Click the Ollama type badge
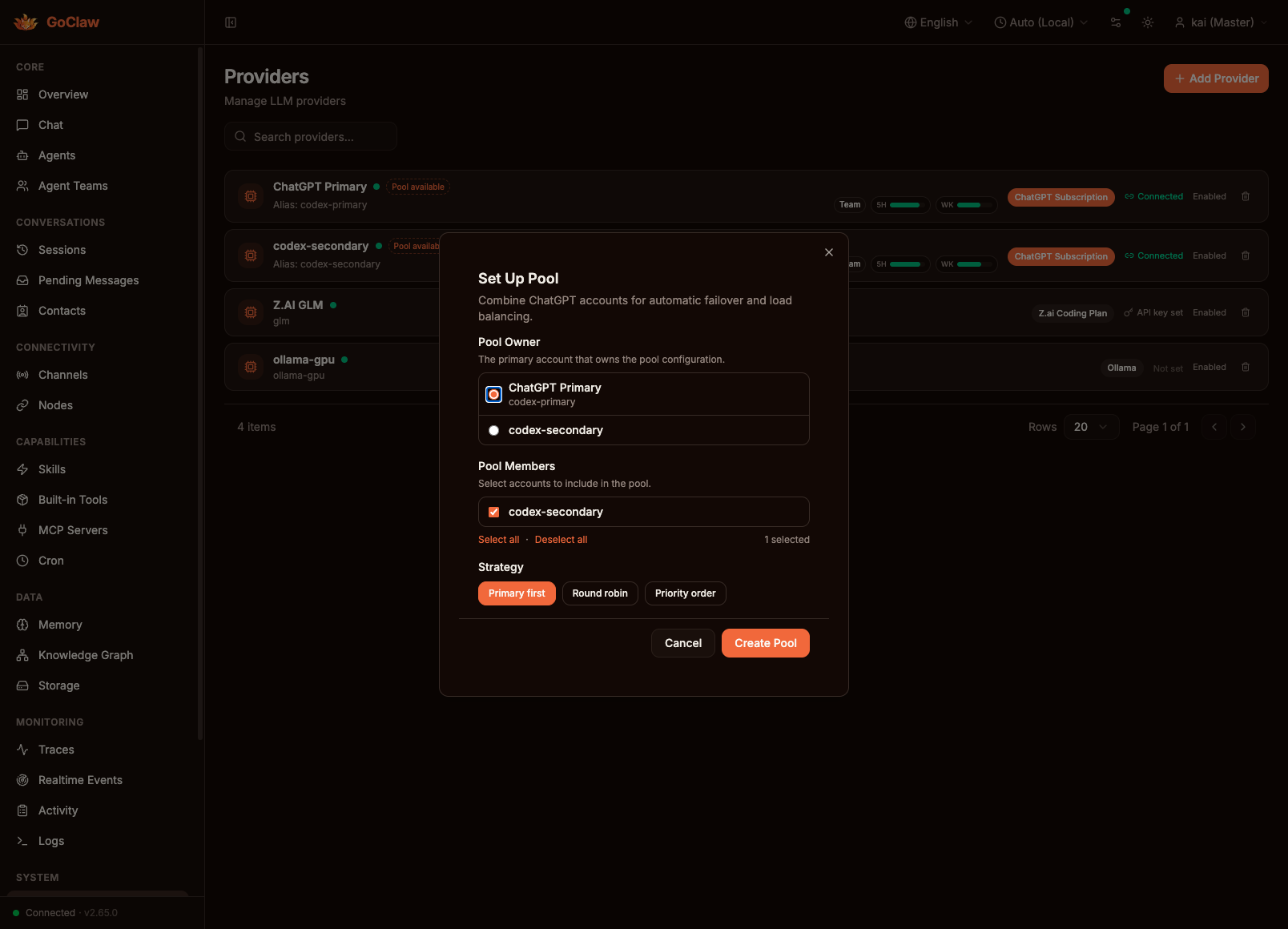Image resolution: width=1288 pixels, height=929 pixels. tap(1121, 368)
